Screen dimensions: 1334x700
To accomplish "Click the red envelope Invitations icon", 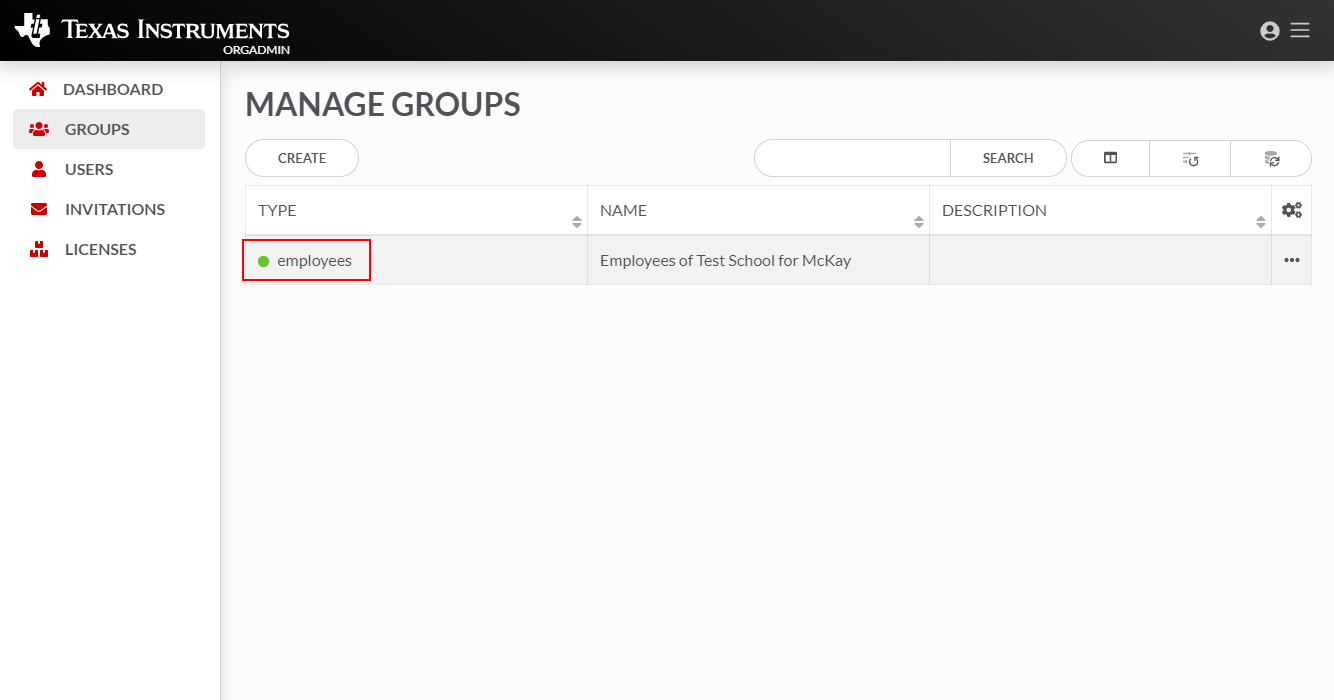I will pos(39,209).
